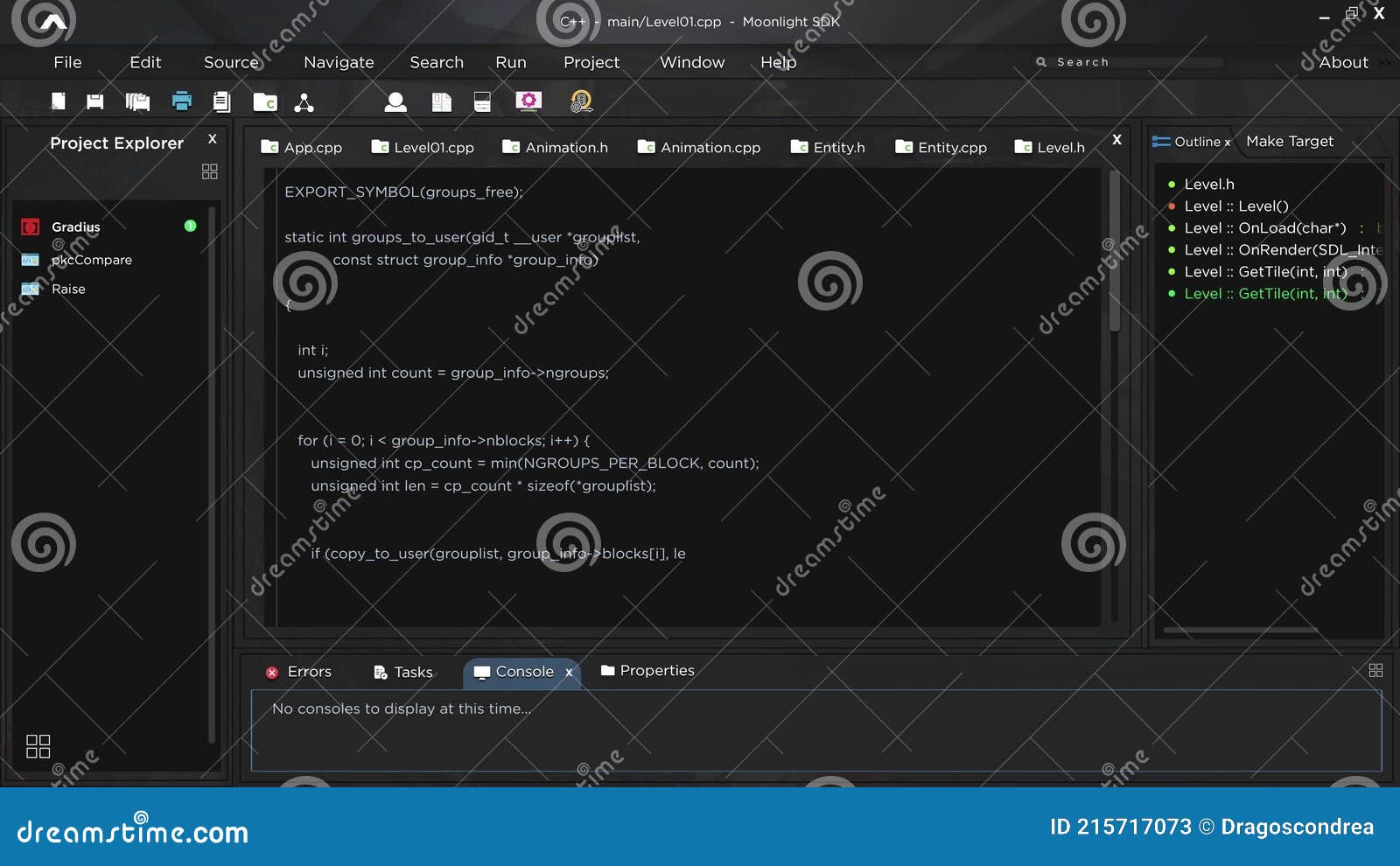Toggle the breakpoint dot beside Level :: Level()
This screenshot has width=1400, height=866.
pyautogui.click(x=1172, y=206)
